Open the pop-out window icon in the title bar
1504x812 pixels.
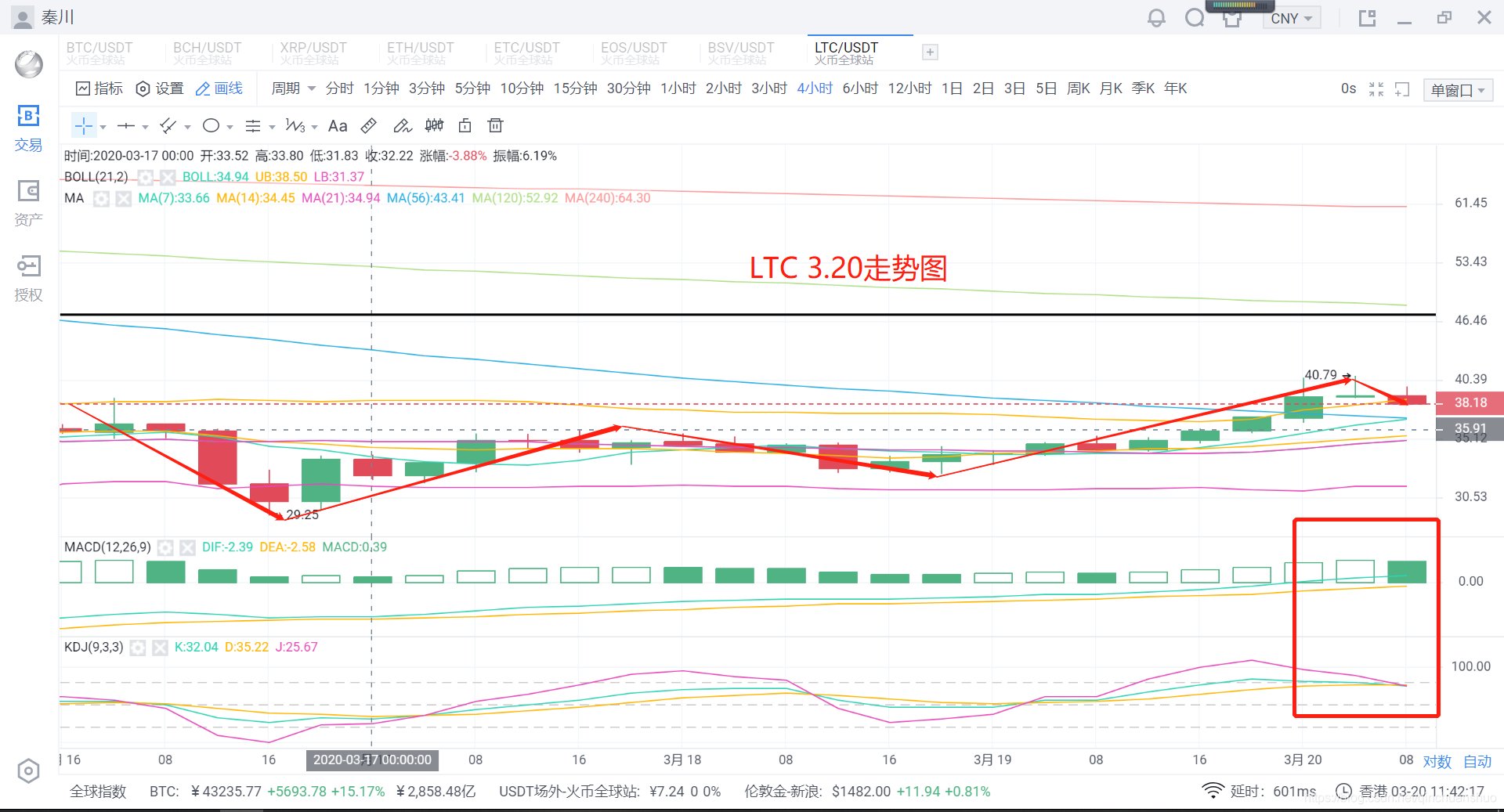(1368, 18)
